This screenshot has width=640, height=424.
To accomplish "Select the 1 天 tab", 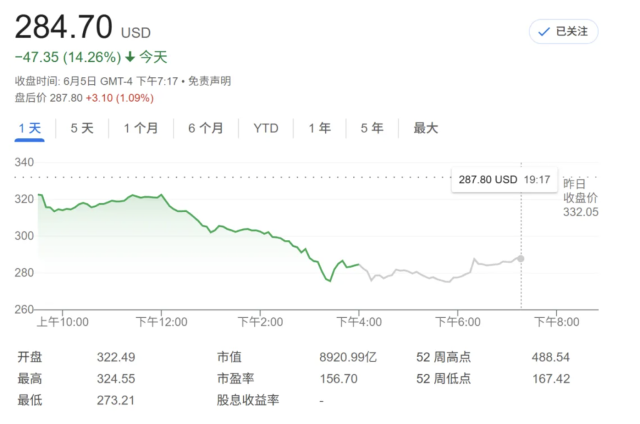I will tap(30, 128).
